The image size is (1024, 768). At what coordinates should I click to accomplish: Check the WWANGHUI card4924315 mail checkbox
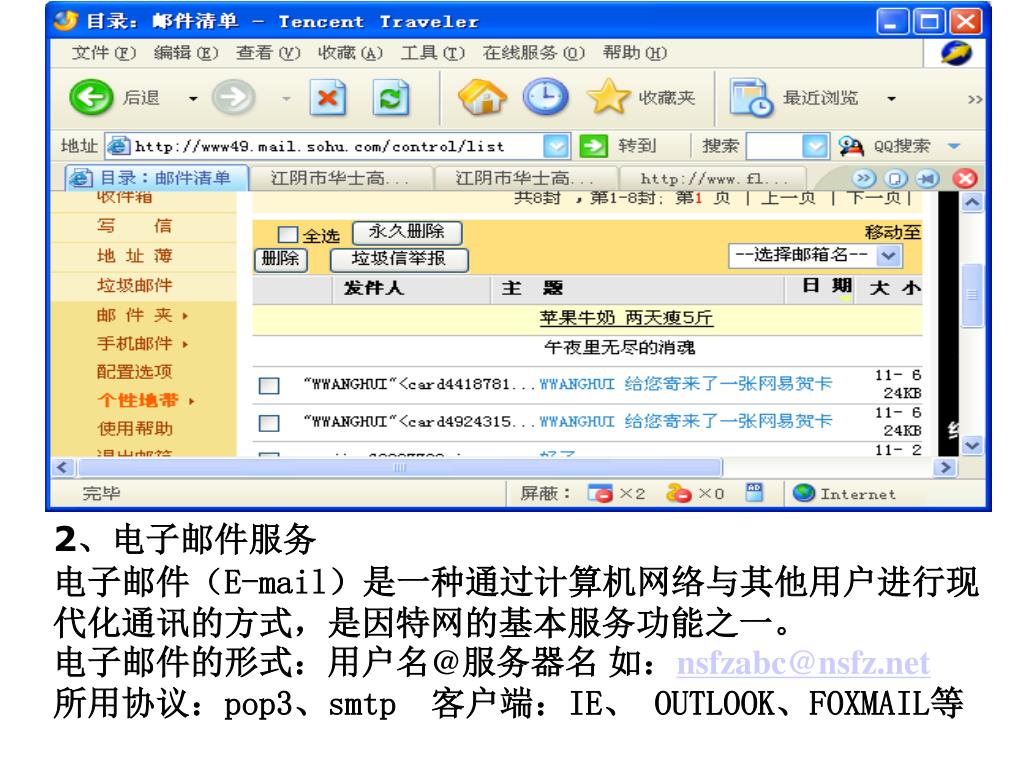pyautogui.click(x=269, y=423)
